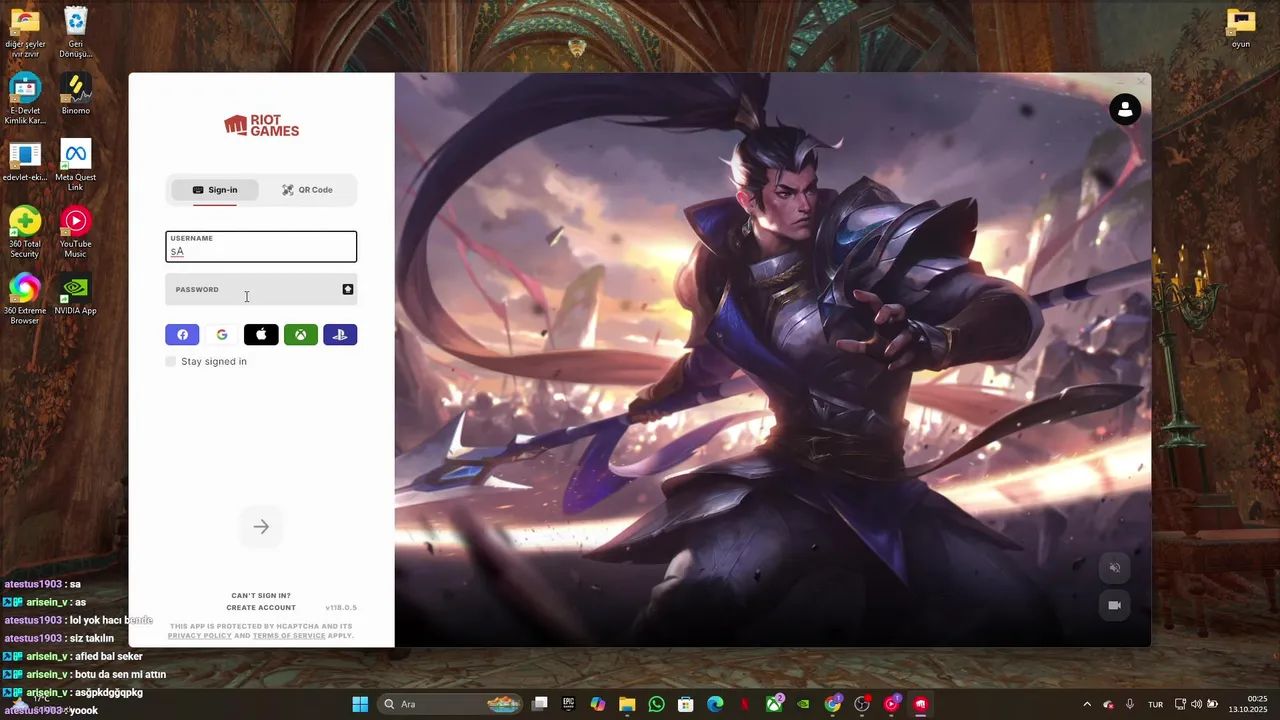
Task: Toggle background animation with camera icon
Action: click(1114, 605)
